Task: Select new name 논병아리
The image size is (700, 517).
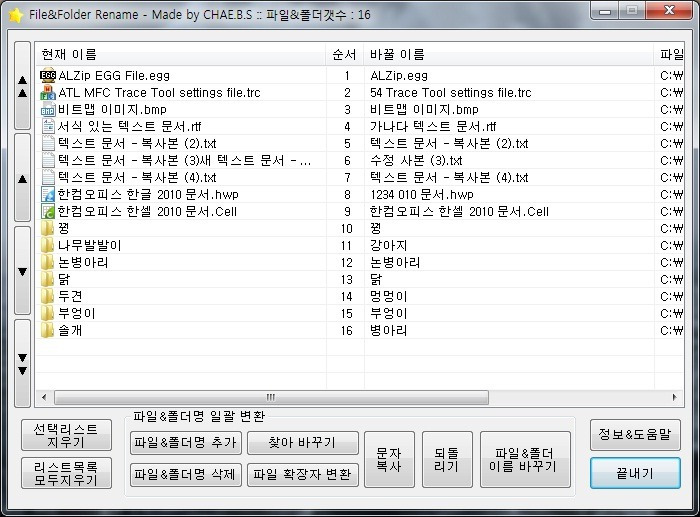Action: coord(395,263)
